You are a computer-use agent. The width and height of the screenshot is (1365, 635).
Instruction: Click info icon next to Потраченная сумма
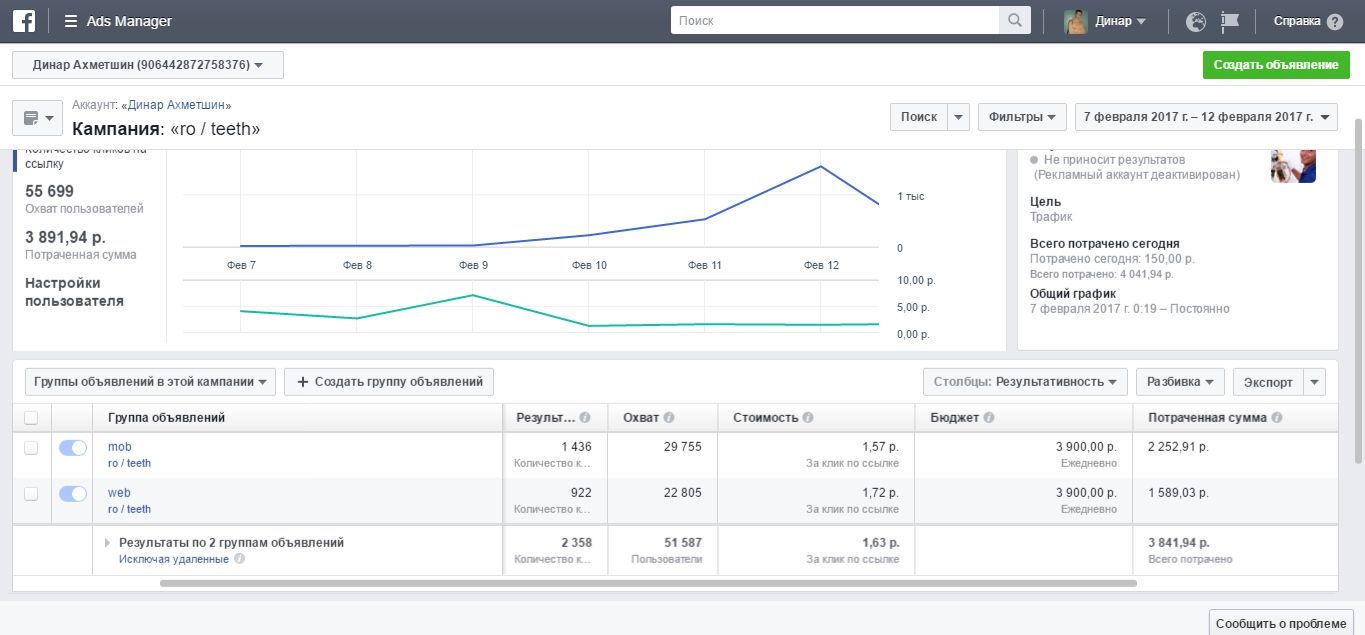1277,418
